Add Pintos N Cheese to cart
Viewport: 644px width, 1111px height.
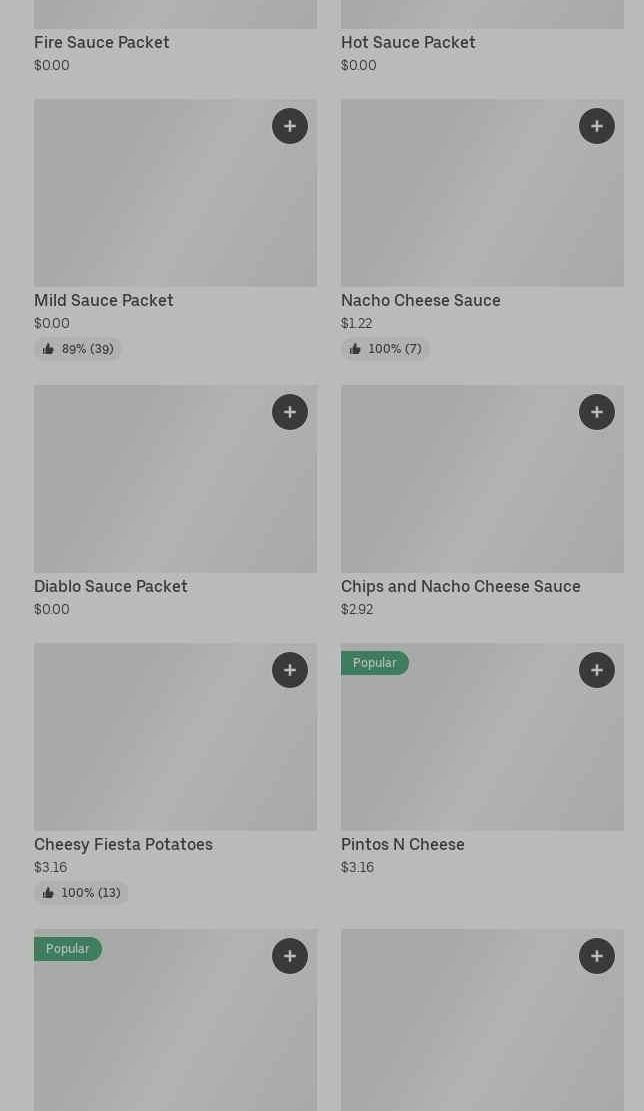click(x=597, y=670)
